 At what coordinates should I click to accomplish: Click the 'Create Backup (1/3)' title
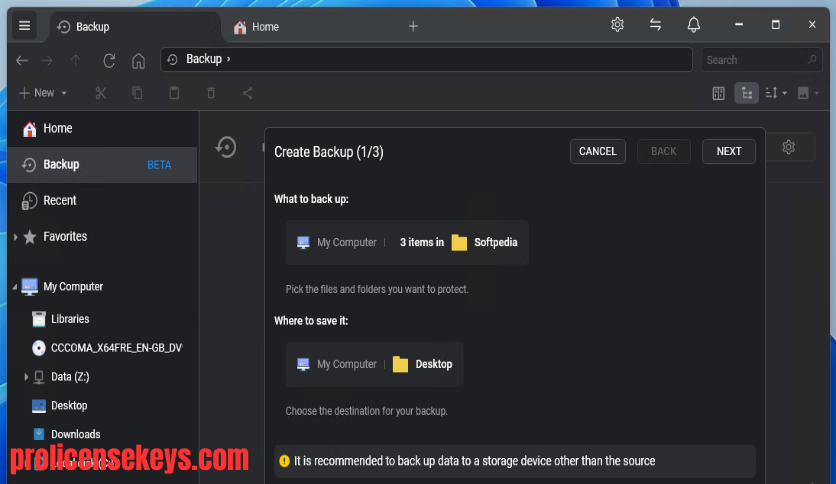tap(328, 152)
